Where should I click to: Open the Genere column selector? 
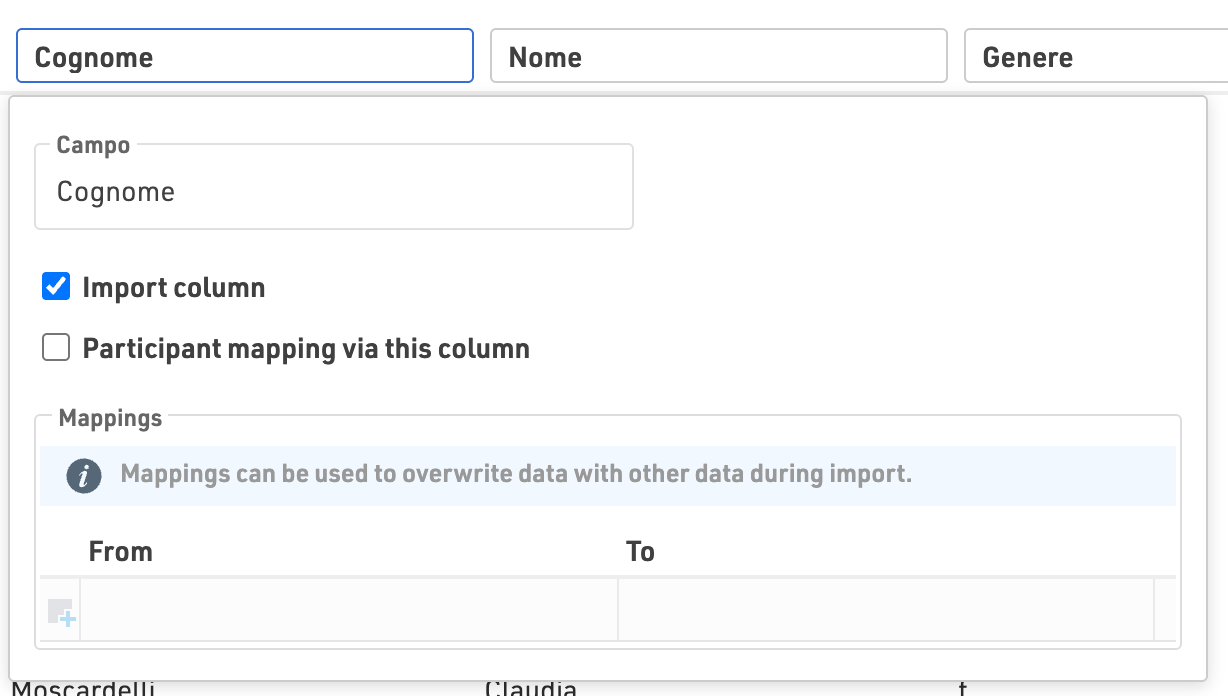1095,56
